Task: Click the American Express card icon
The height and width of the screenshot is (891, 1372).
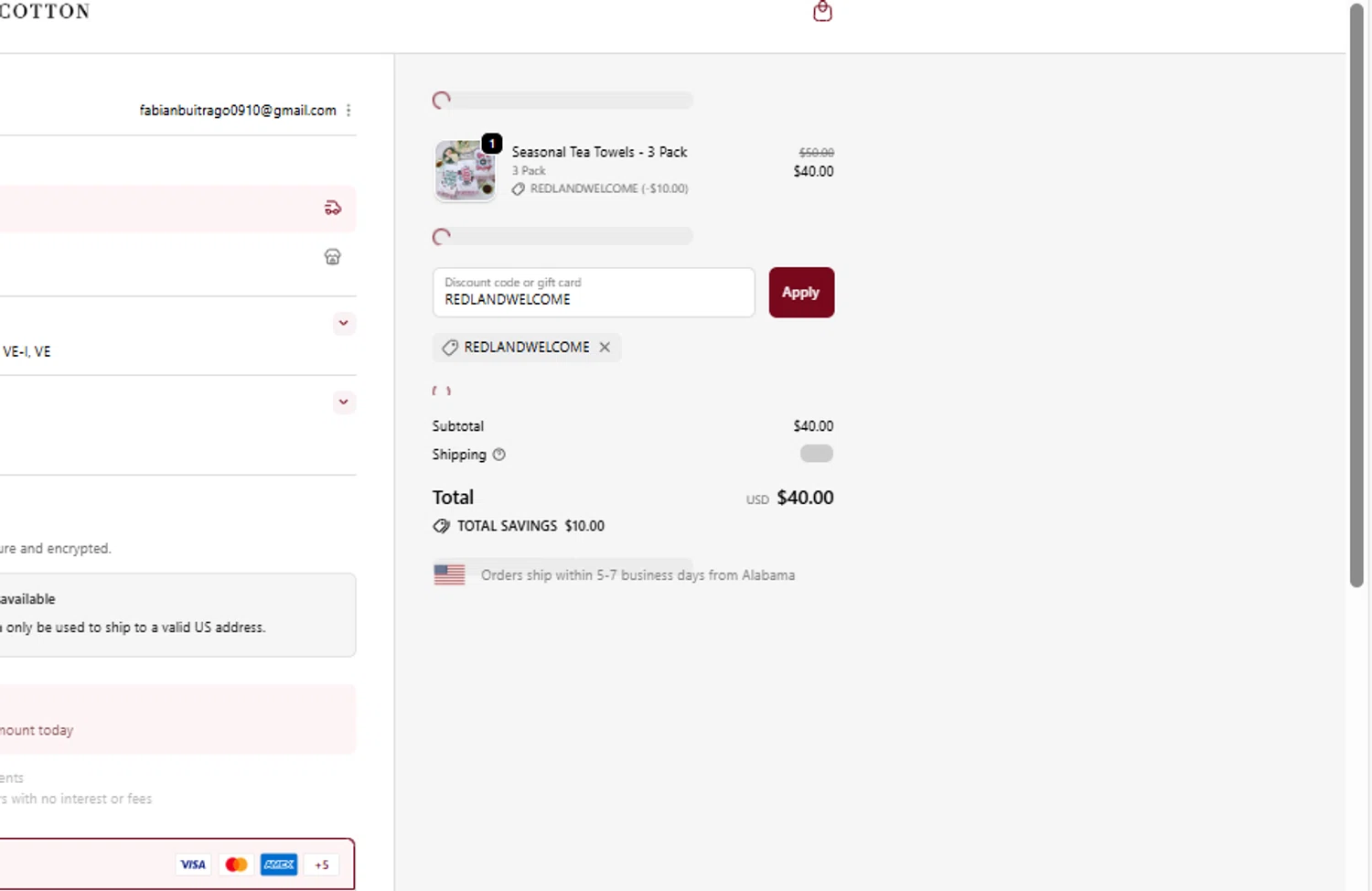Action: tap(279, 864)
